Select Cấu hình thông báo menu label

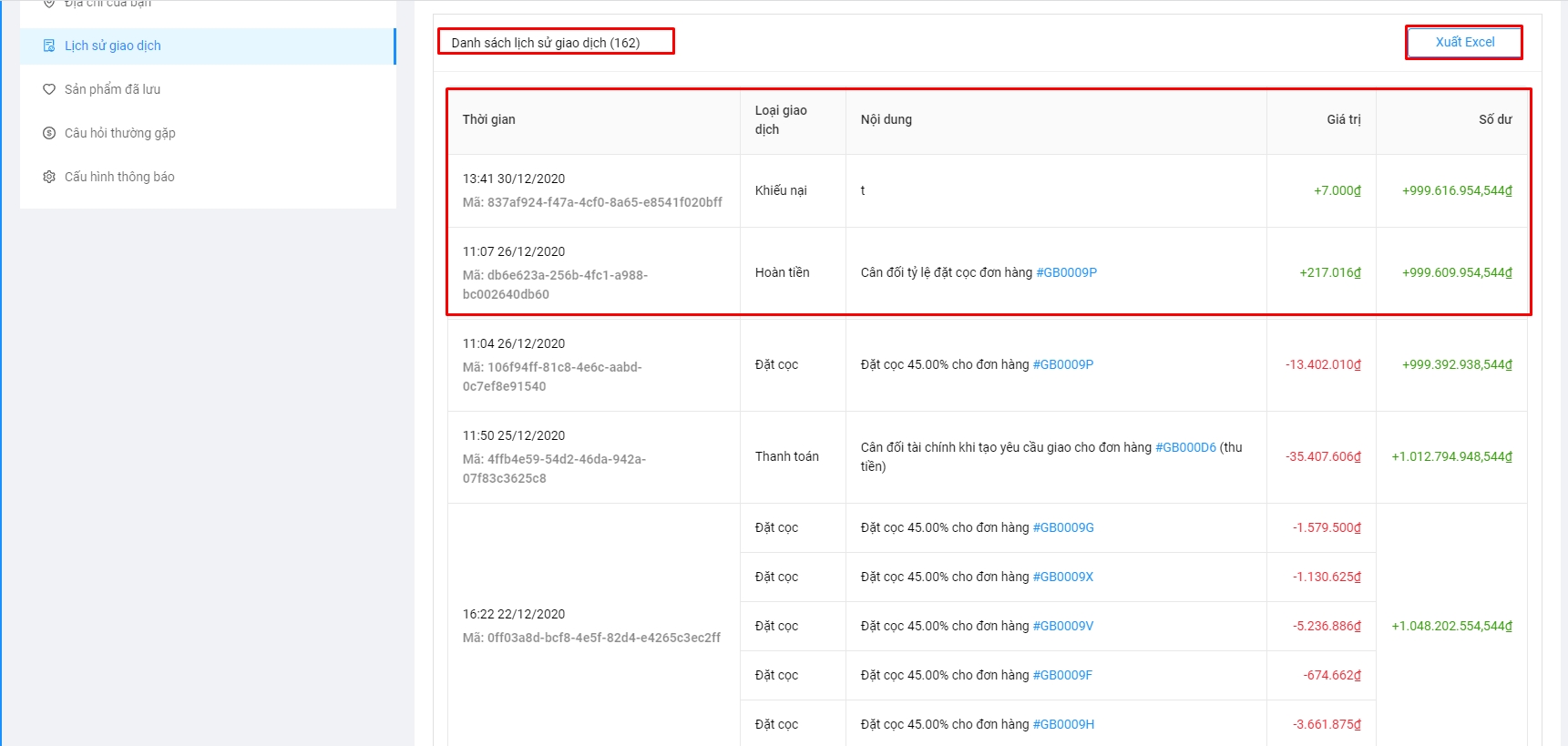coord(119,177)
